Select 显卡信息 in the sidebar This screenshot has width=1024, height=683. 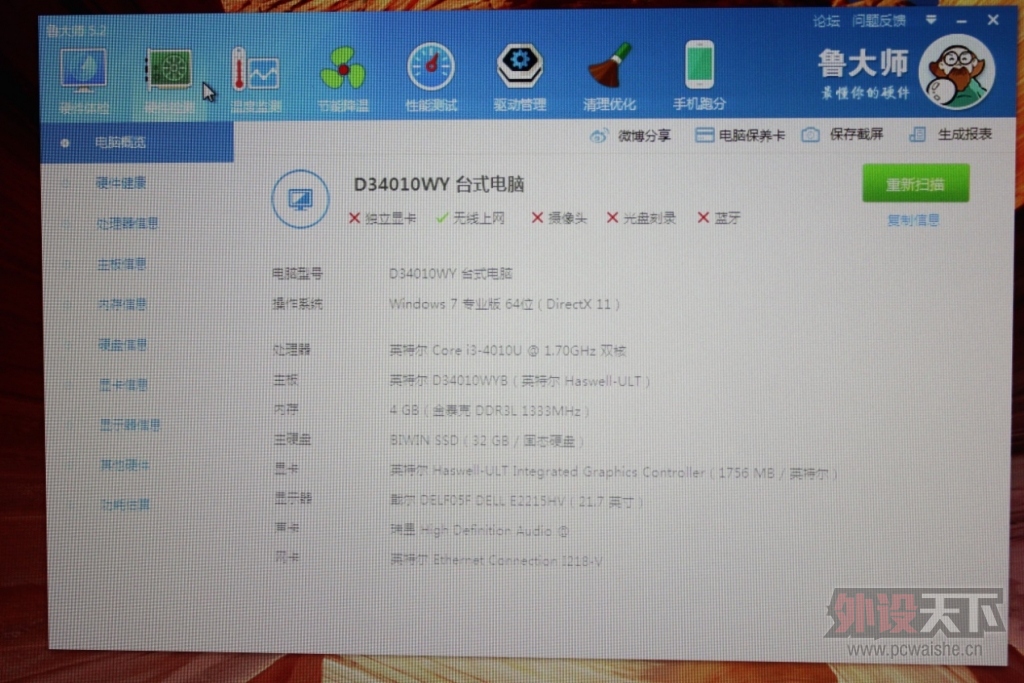[123, 385]
